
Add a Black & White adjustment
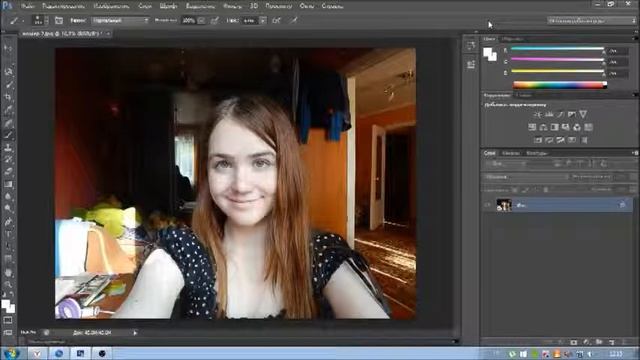(554, 127)
